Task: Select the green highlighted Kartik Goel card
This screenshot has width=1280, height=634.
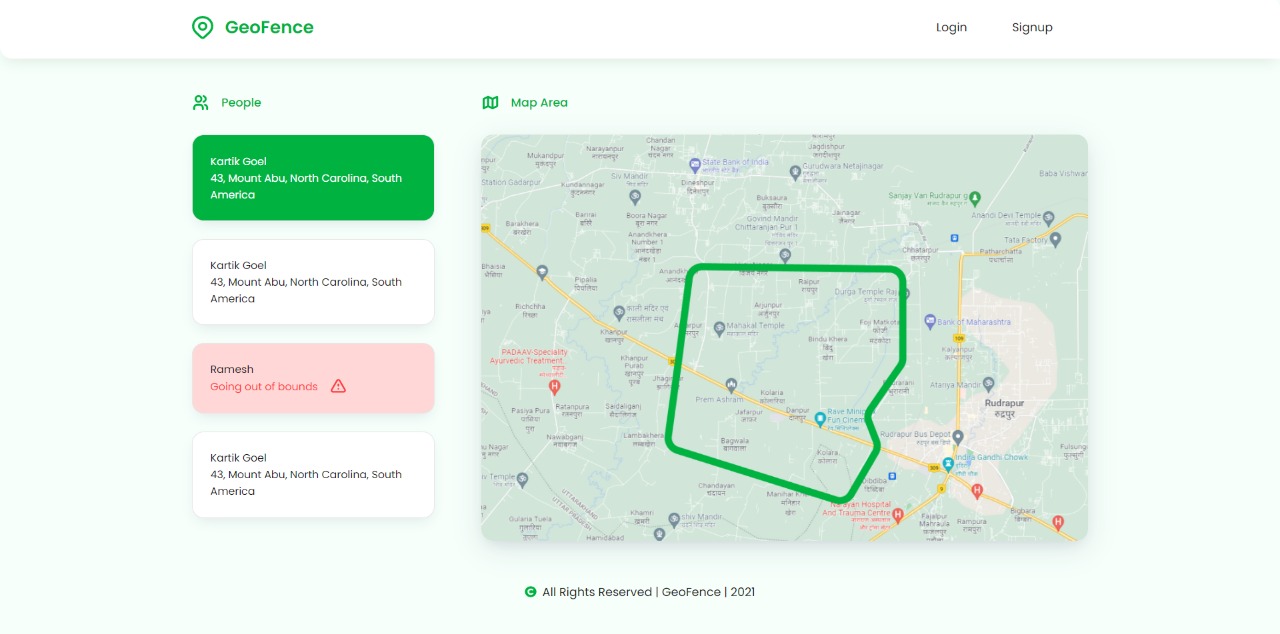Action: point(313,178)
